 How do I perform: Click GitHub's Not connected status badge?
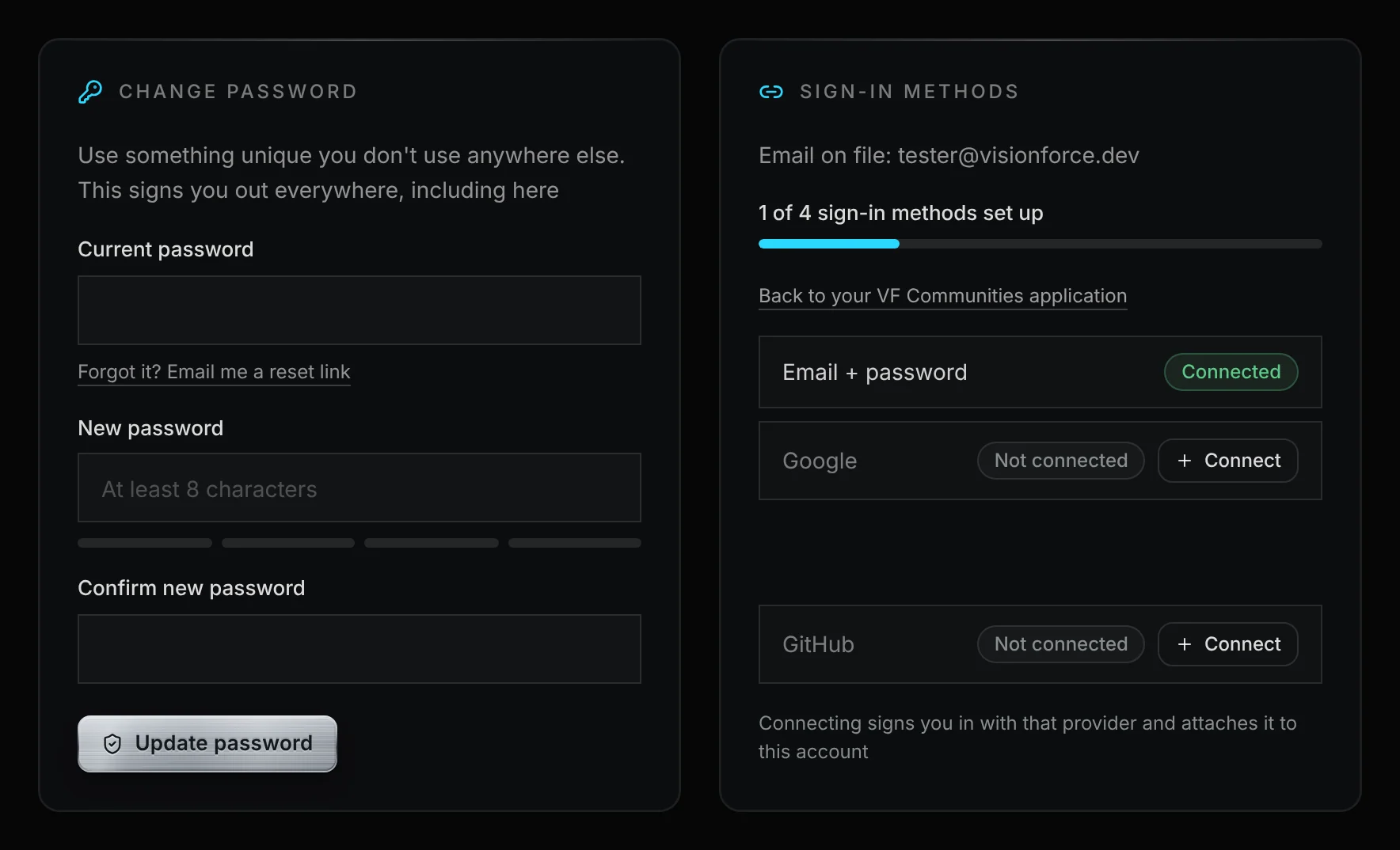1061,644
